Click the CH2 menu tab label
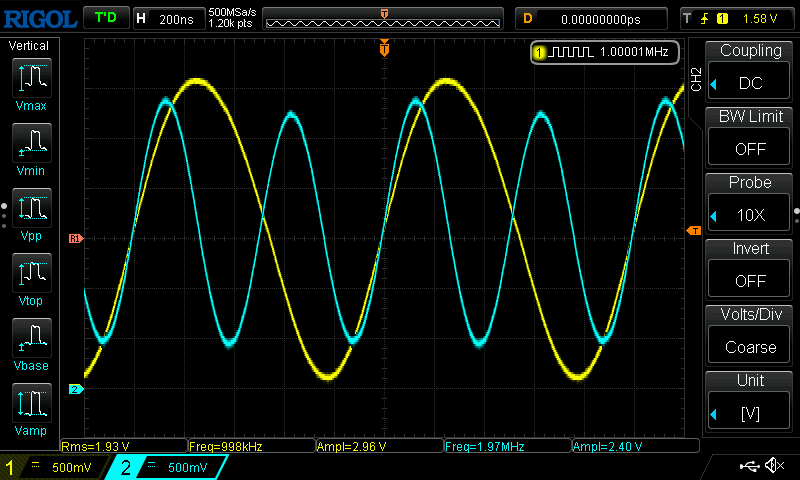 [x=696, y=79]
